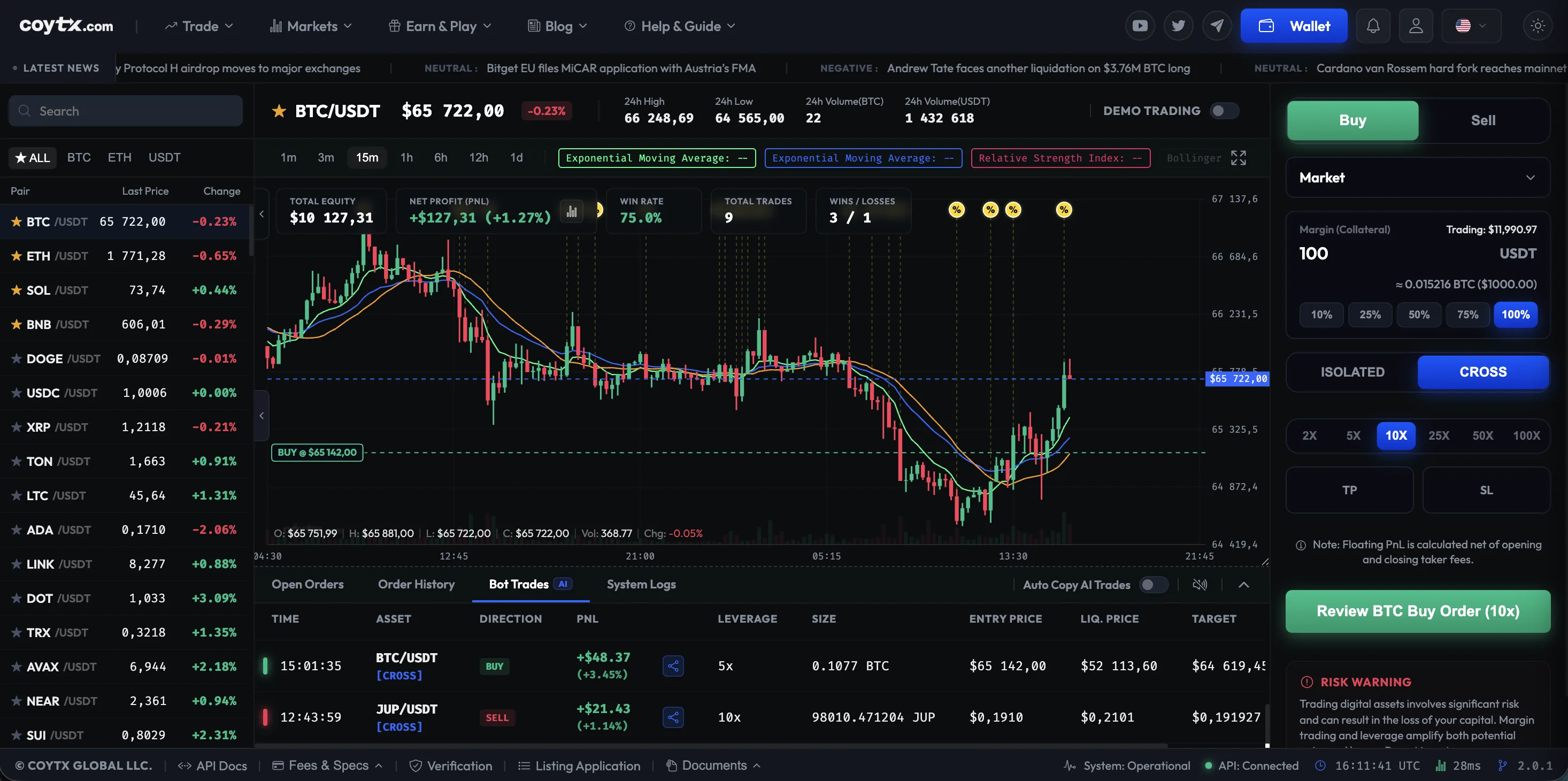Set margin to 25%
The image size is (1568, 781).
(1370, 315)
